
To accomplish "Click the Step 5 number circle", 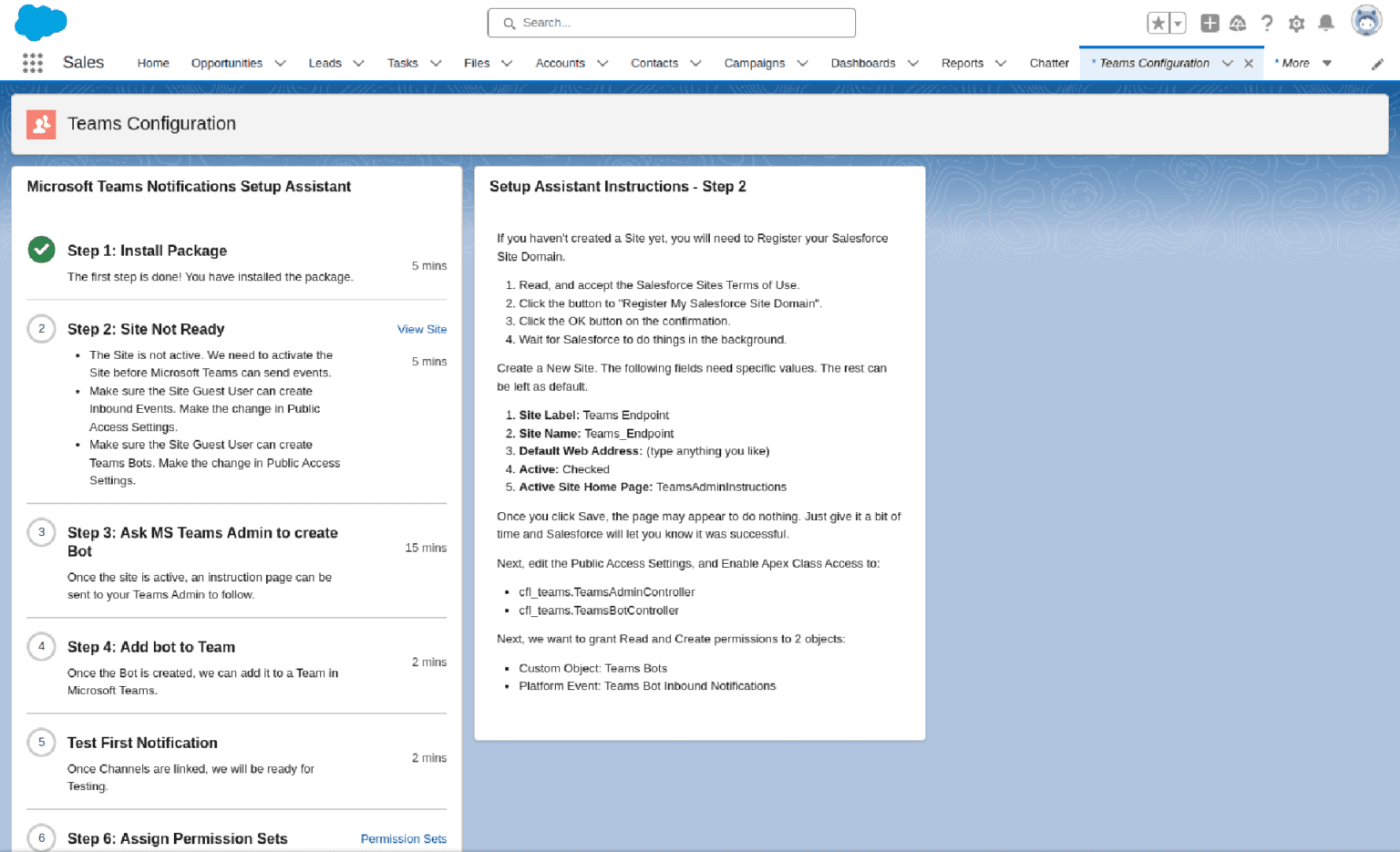I will click(x=41, y=742).
